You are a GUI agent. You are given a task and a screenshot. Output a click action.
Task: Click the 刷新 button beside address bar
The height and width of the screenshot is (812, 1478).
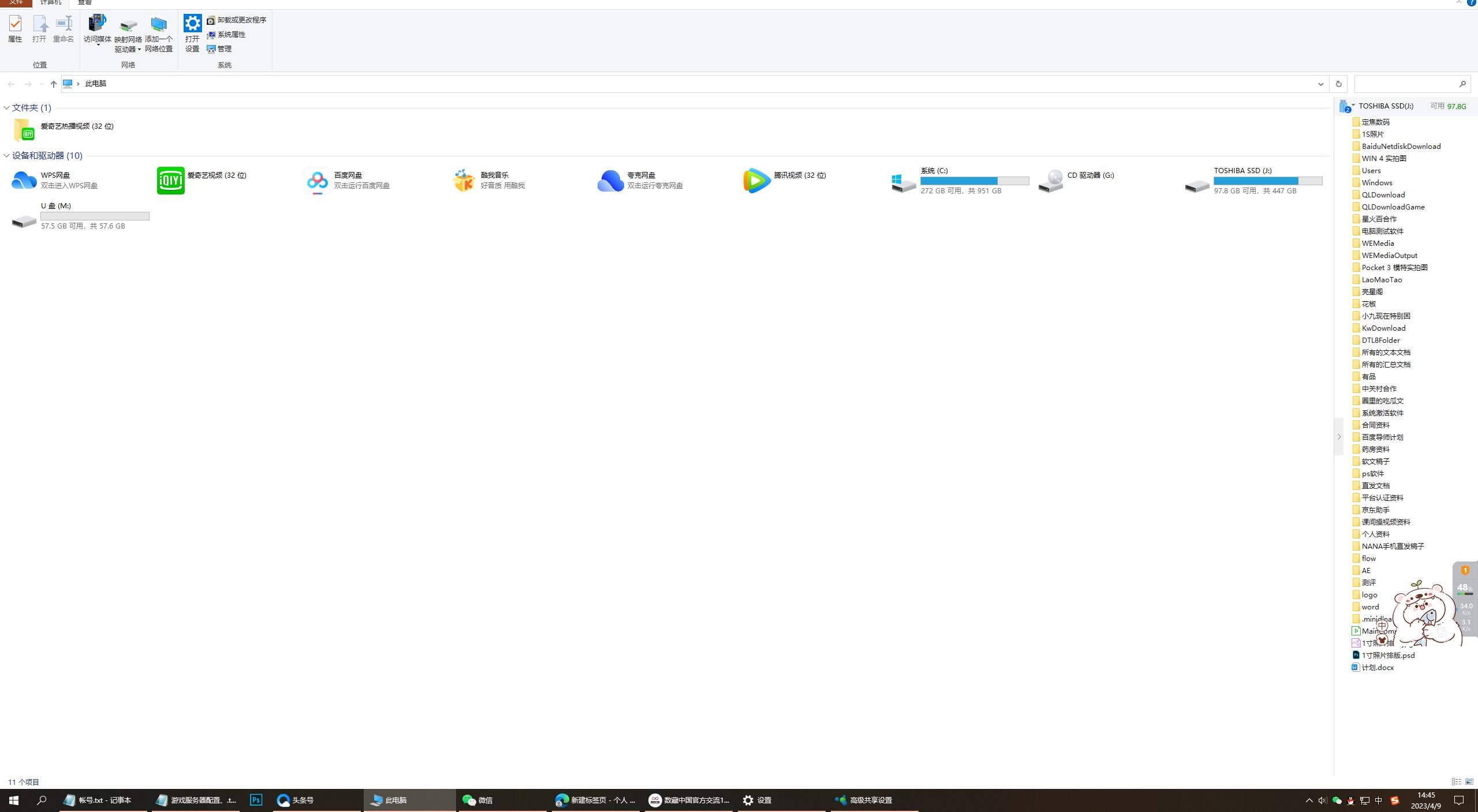tap(1338, 84)
